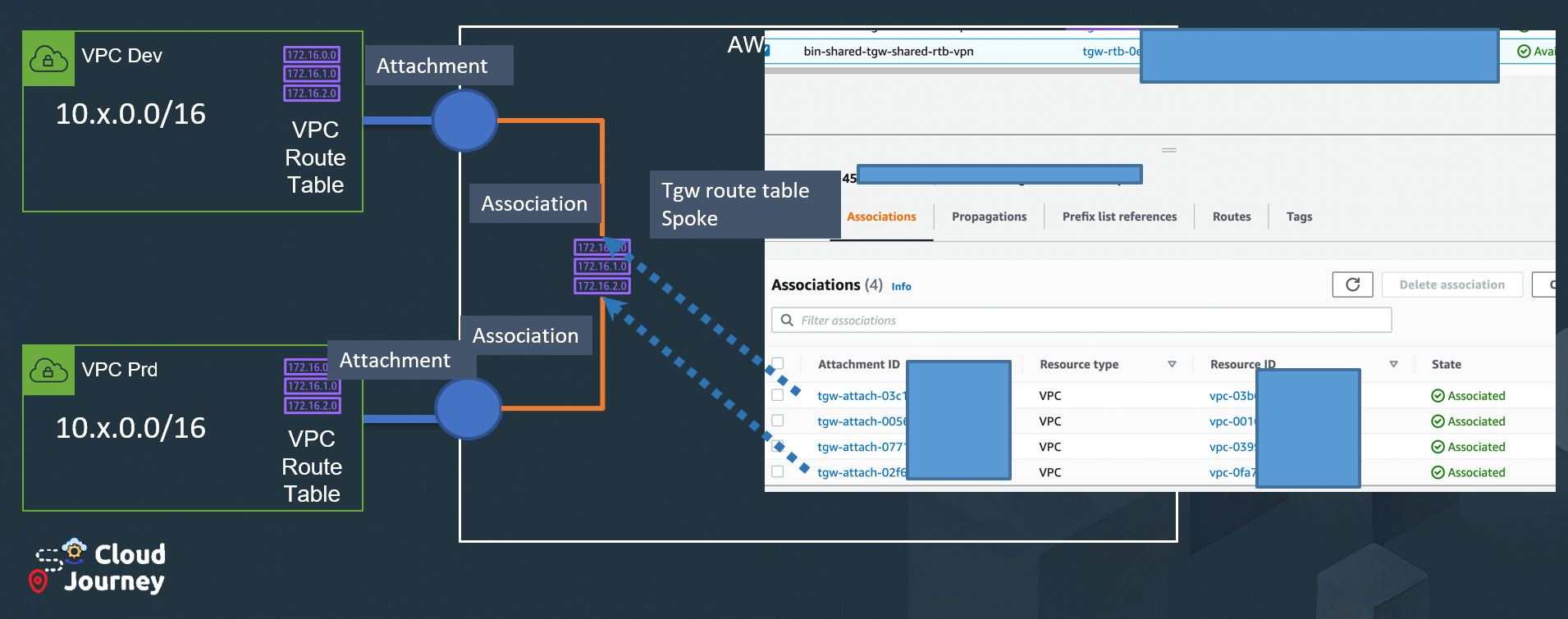This screenshot has width=1568, height=619.
Task: Click the search magnifier in filter box
Action: point(787,320)
